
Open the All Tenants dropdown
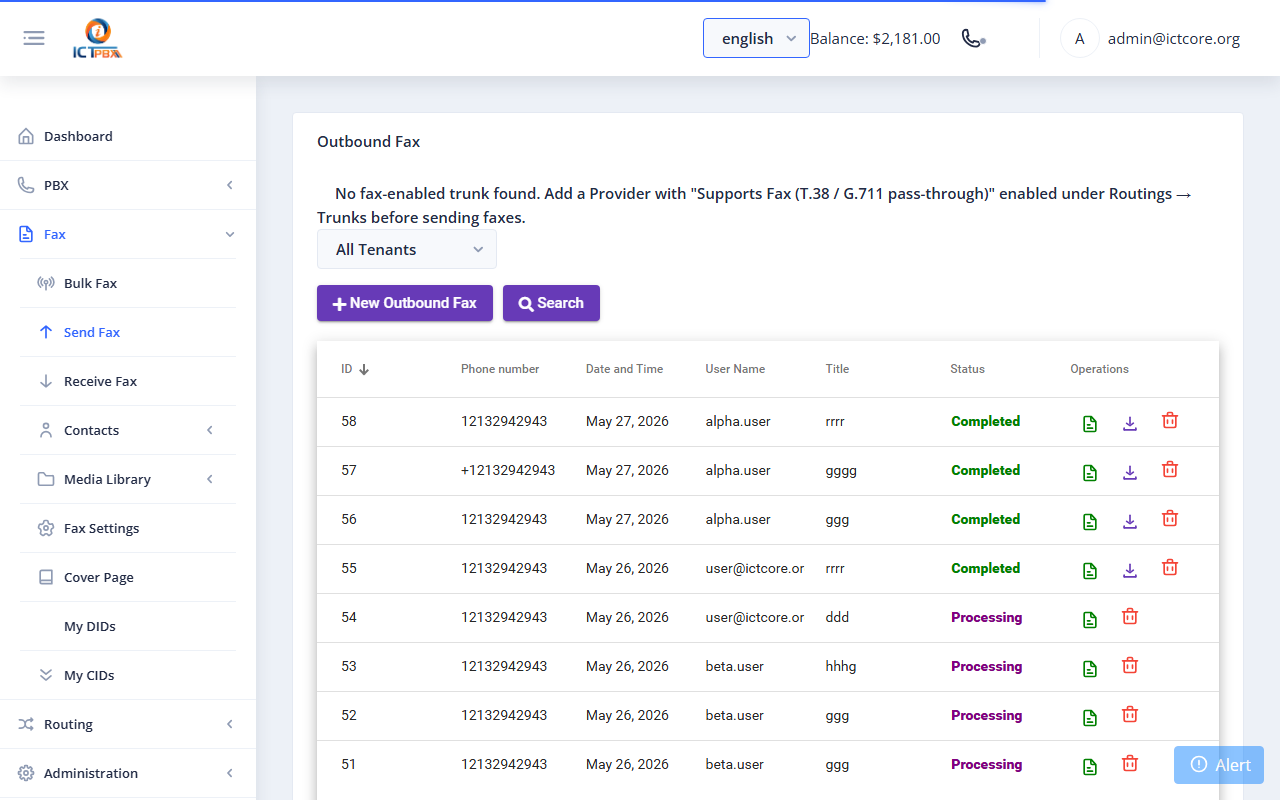[x=407, y=249]
